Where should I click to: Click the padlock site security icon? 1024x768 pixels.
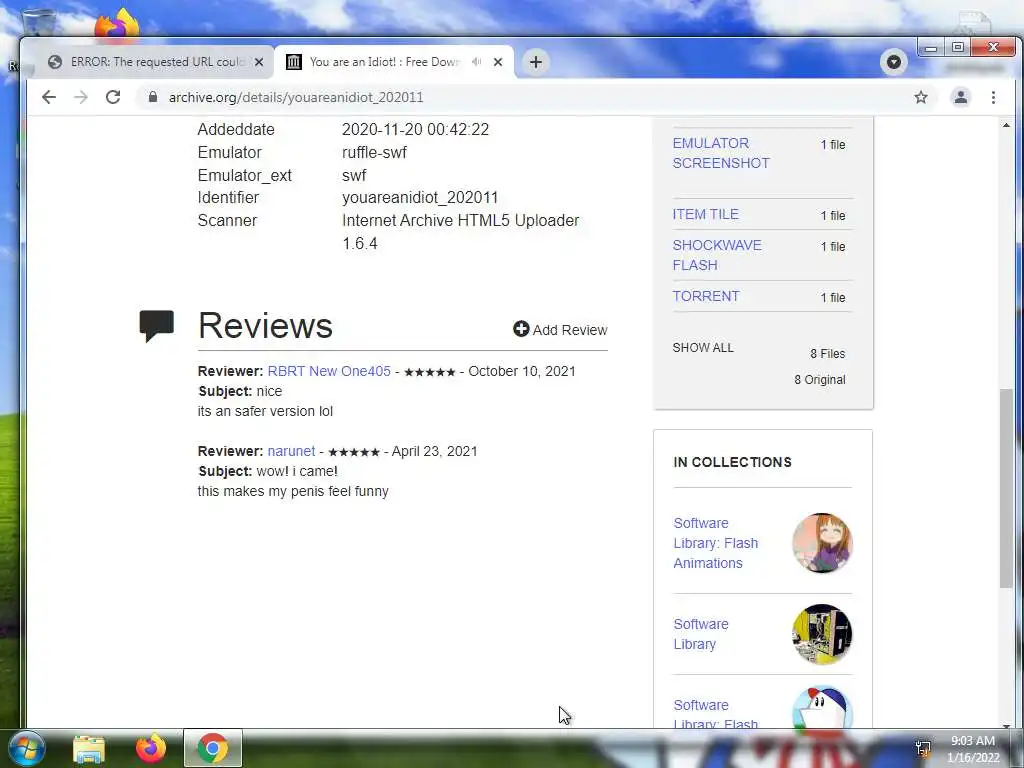153,97
